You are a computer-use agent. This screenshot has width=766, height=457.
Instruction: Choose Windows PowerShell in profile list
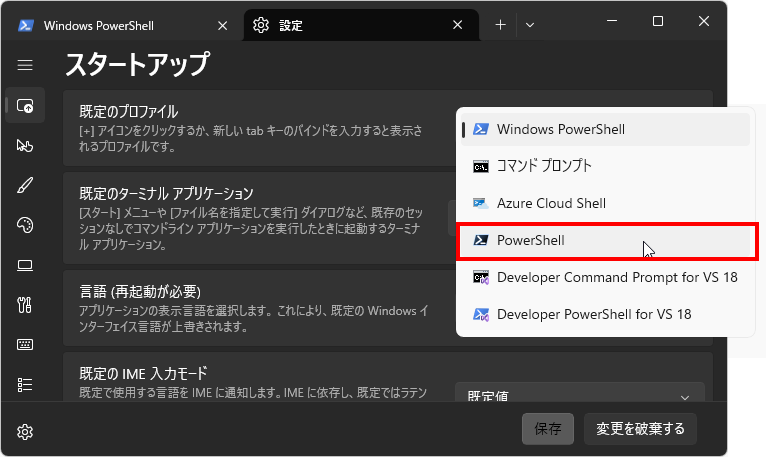[605, 130]
